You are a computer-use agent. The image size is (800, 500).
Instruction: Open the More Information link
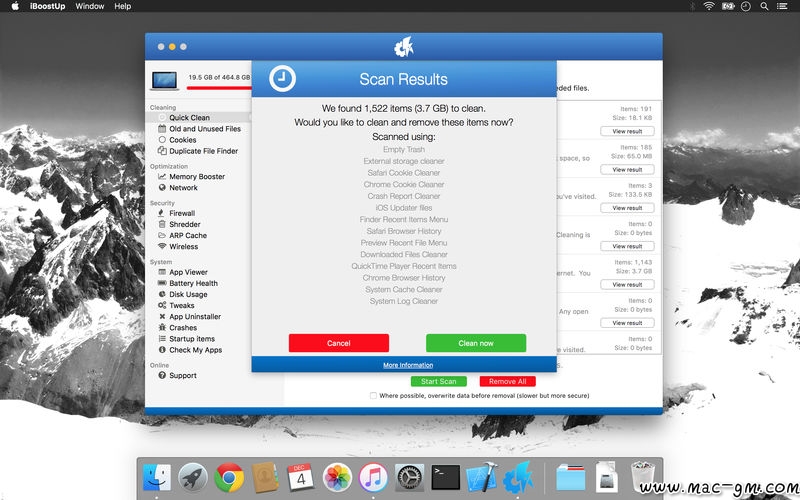click(408, 365)
